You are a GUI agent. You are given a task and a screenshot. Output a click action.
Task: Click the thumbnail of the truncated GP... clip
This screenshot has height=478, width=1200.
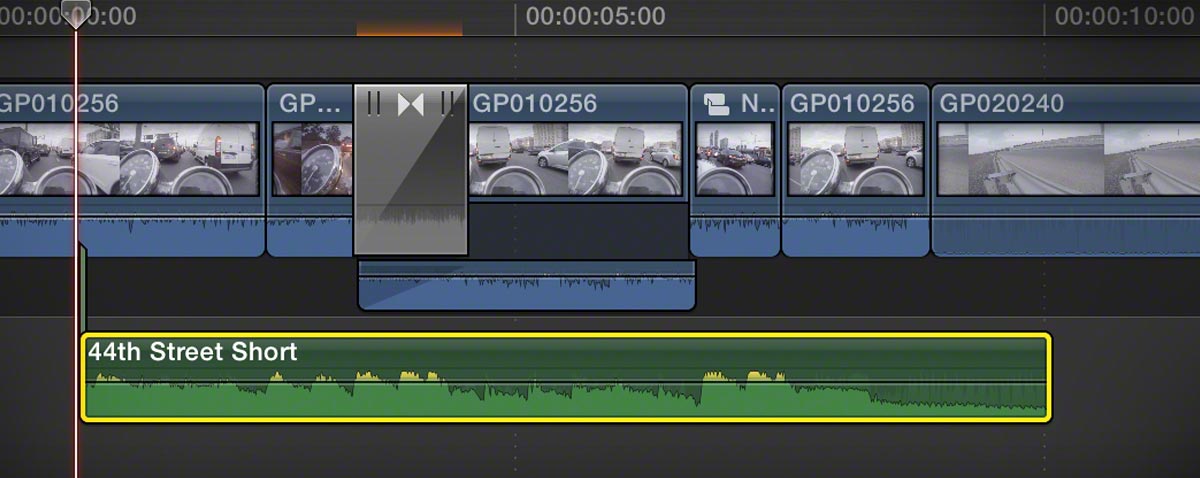312,158
